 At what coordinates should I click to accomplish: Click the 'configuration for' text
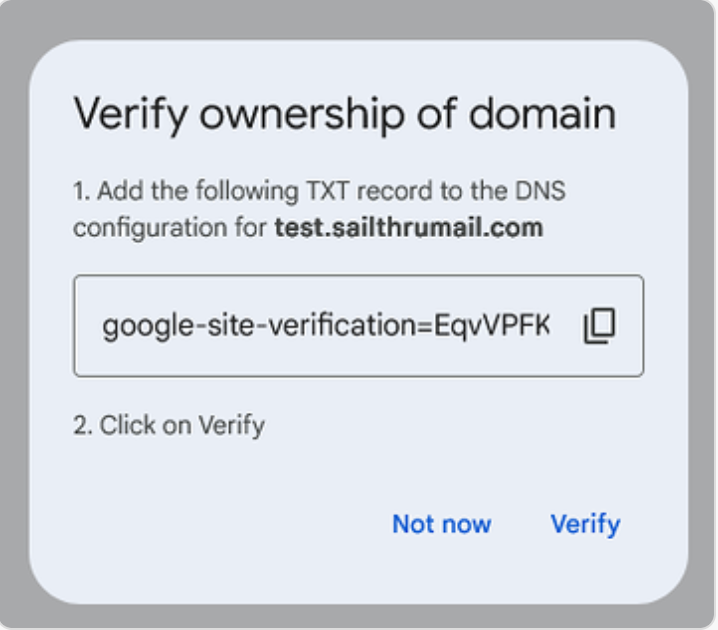coord(170,227)
